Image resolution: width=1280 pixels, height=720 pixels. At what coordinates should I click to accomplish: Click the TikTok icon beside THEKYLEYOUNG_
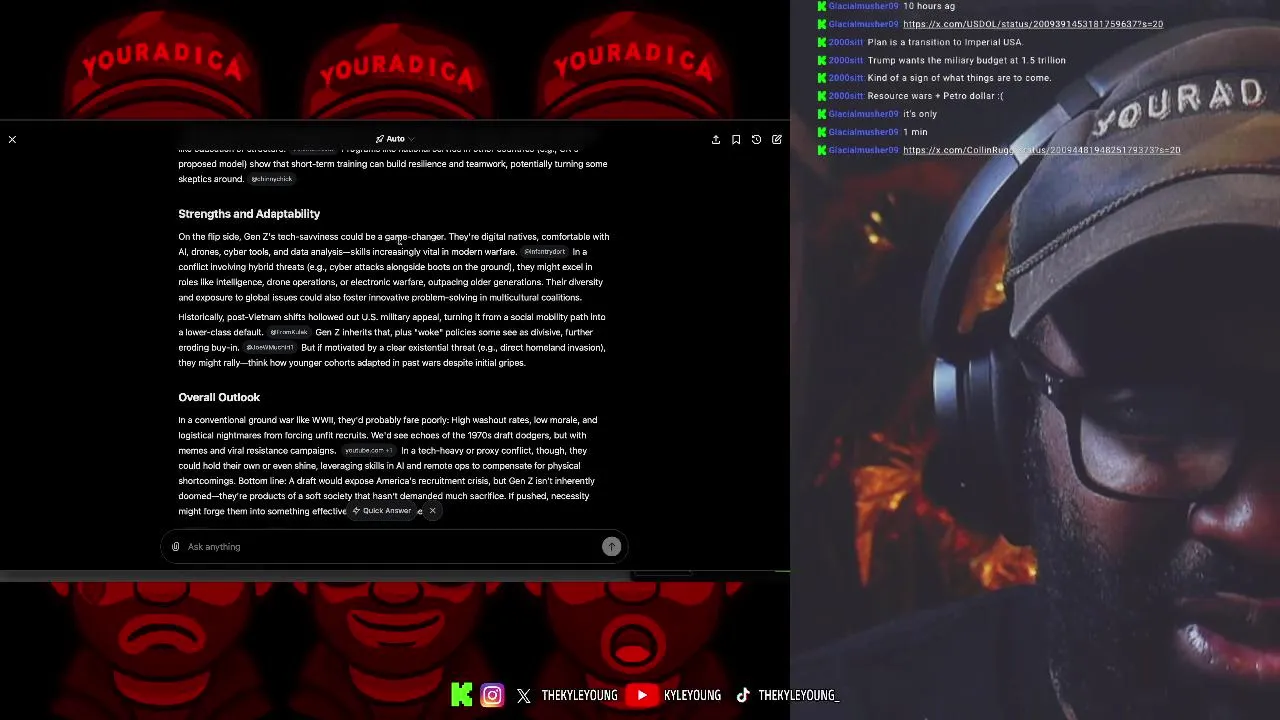pyautogui.click(x=743, y=695)
